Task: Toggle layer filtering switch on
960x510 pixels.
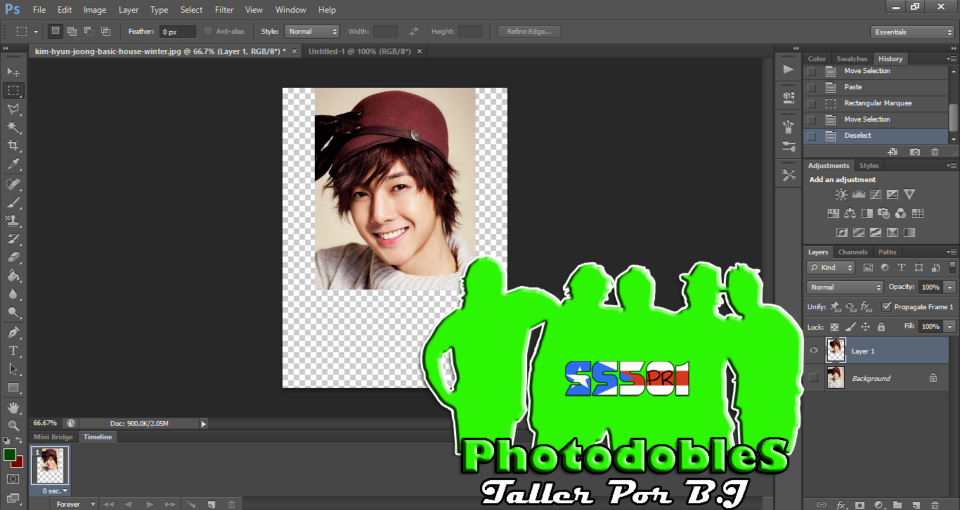Action: pyautogui.click(x=952, y=267)
